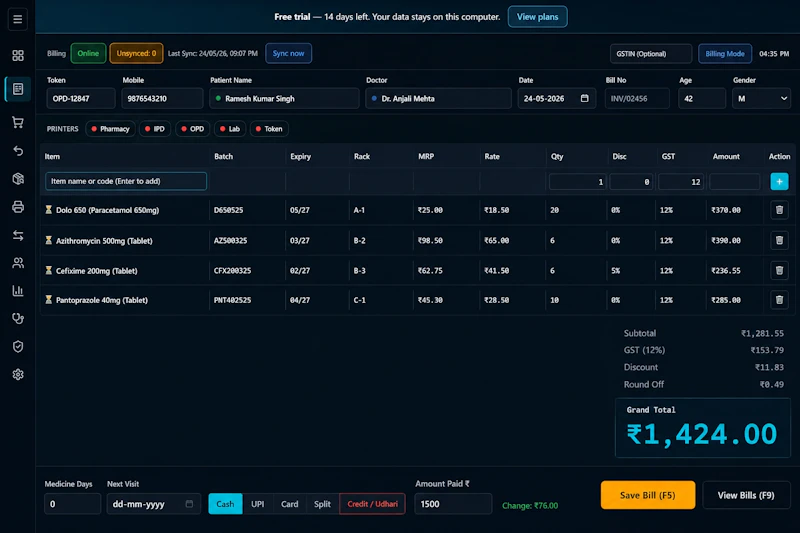800x533 pixels.
Task: Open the stethoscope icon in sidebar
Action: 18,319
